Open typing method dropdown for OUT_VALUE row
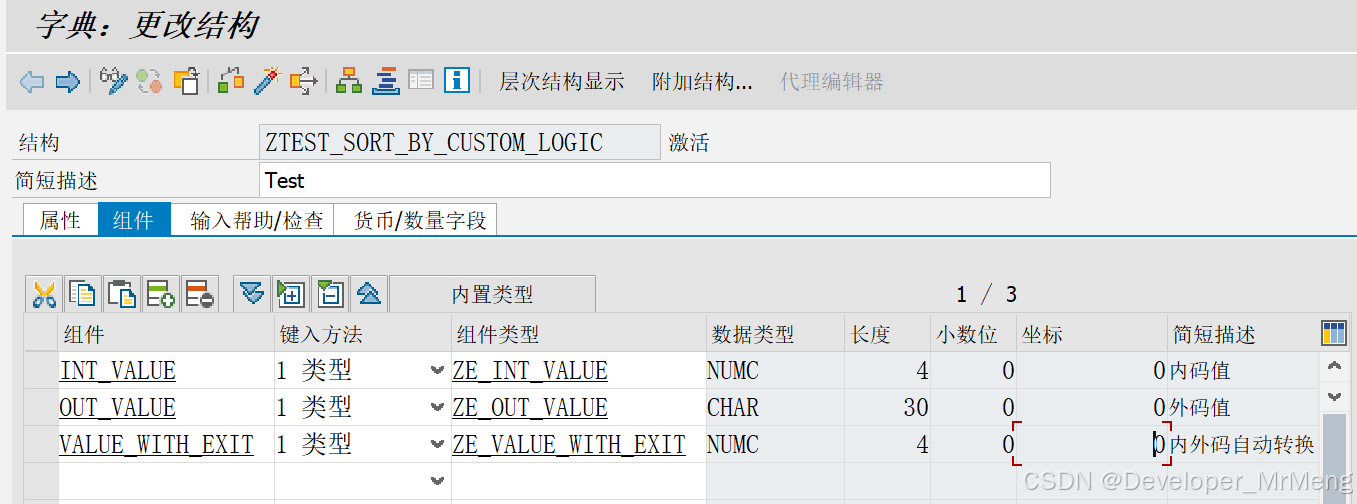The width and height of the screenshot is (1357, 504). (x=437, y=408)
